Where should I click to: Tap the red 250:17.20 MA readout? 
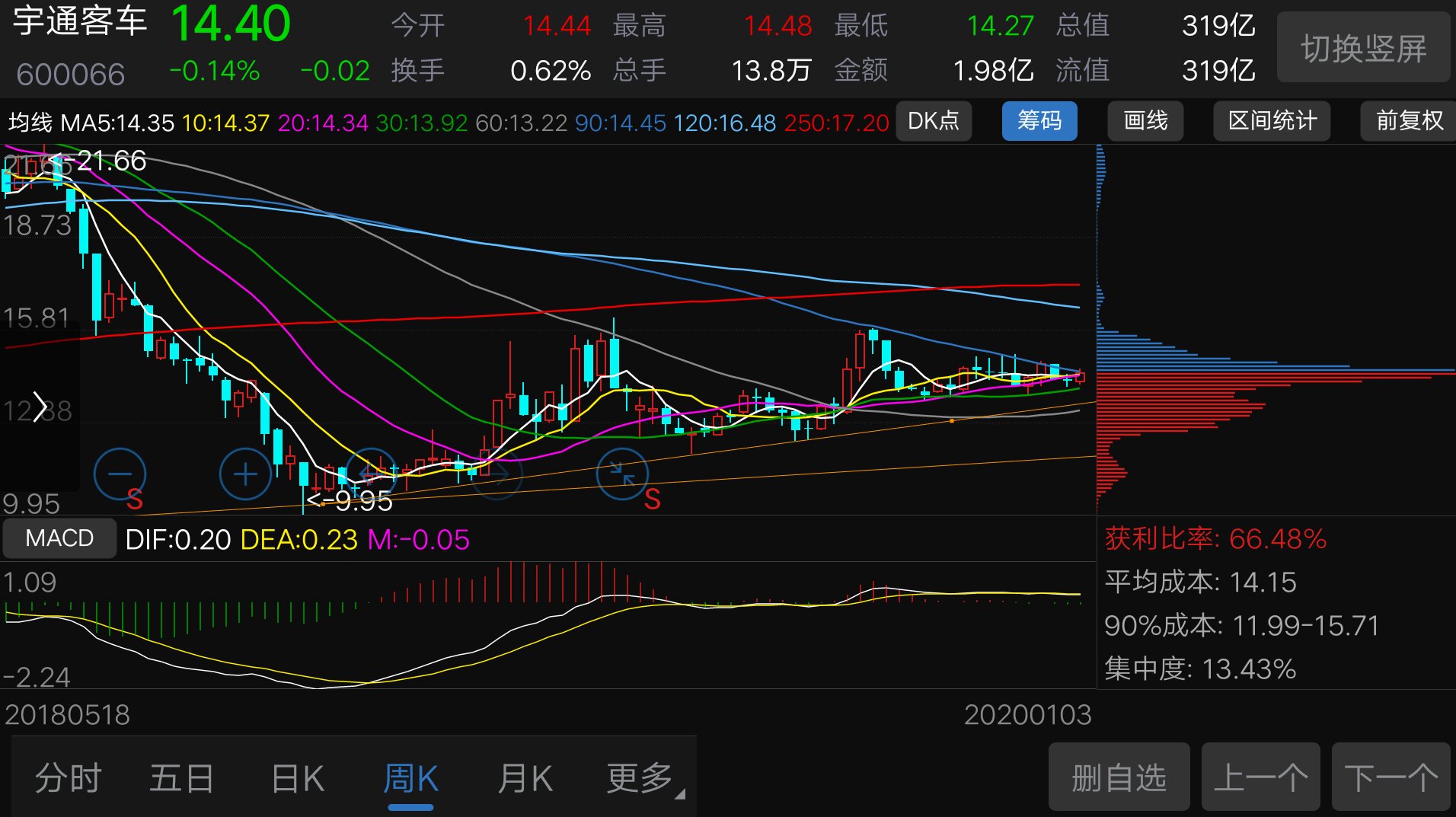pyautogui.click(x=836, y=123)
